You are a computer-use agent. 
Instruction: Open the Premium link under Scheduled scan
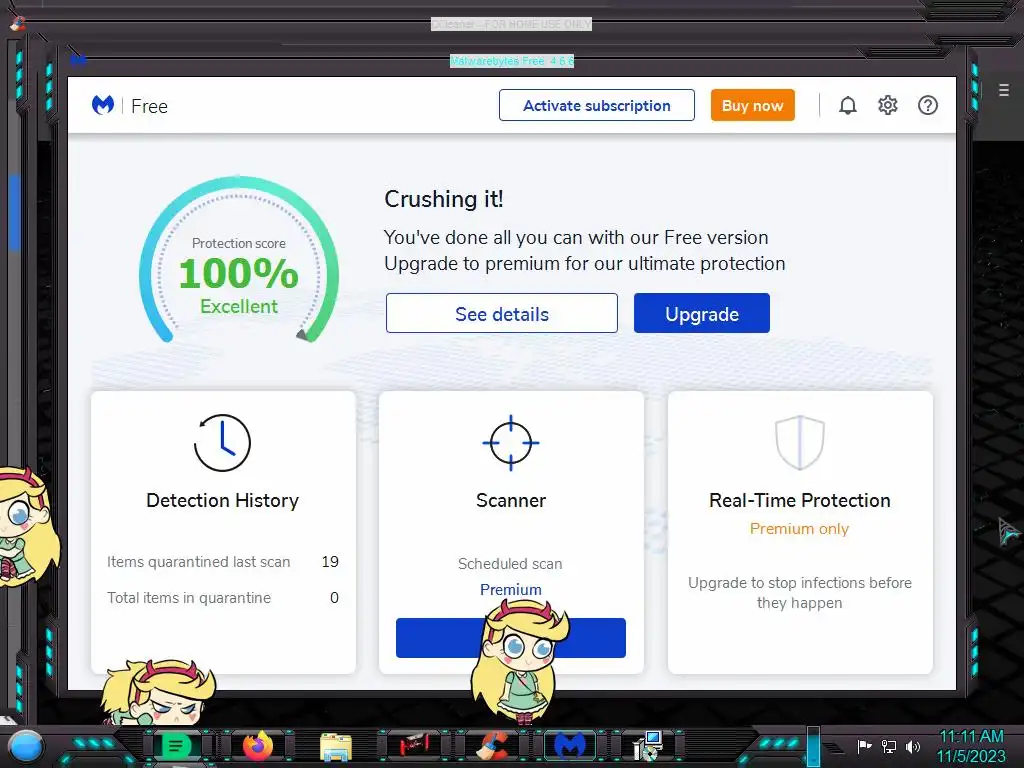click(x=511, y=590)
